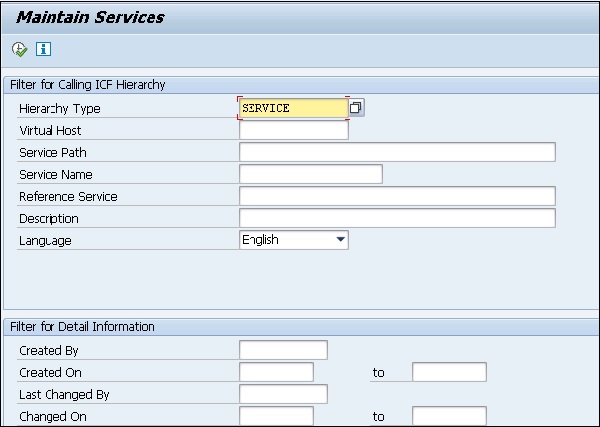The image size is (600, 427).
Task: Focus the Last Changed By field
Action: pyautogui.click(x=283, y=394)
